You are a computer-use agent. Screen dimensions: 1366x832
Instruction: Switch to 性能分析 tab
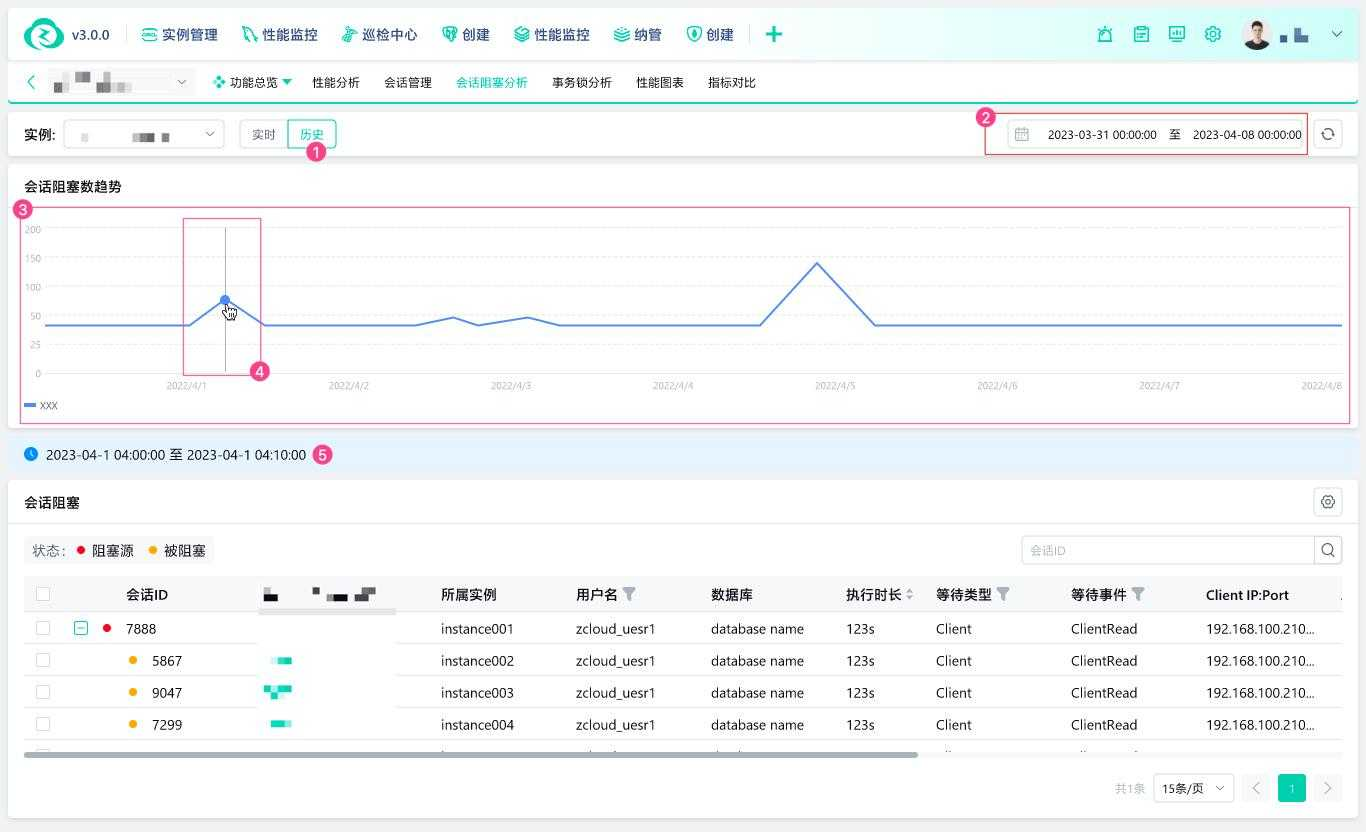click(x=336, y=83)
